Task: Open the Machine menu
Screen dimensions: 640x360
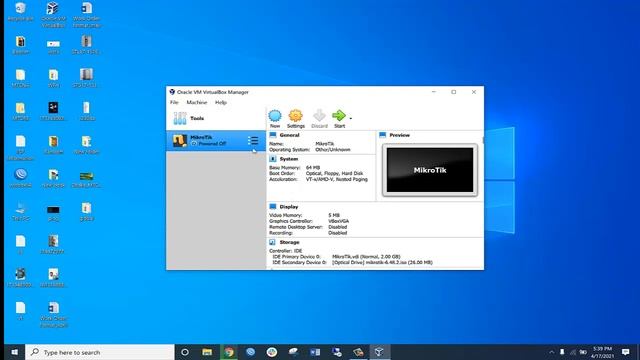Action: pyautogui.click(x=197, y=102)
